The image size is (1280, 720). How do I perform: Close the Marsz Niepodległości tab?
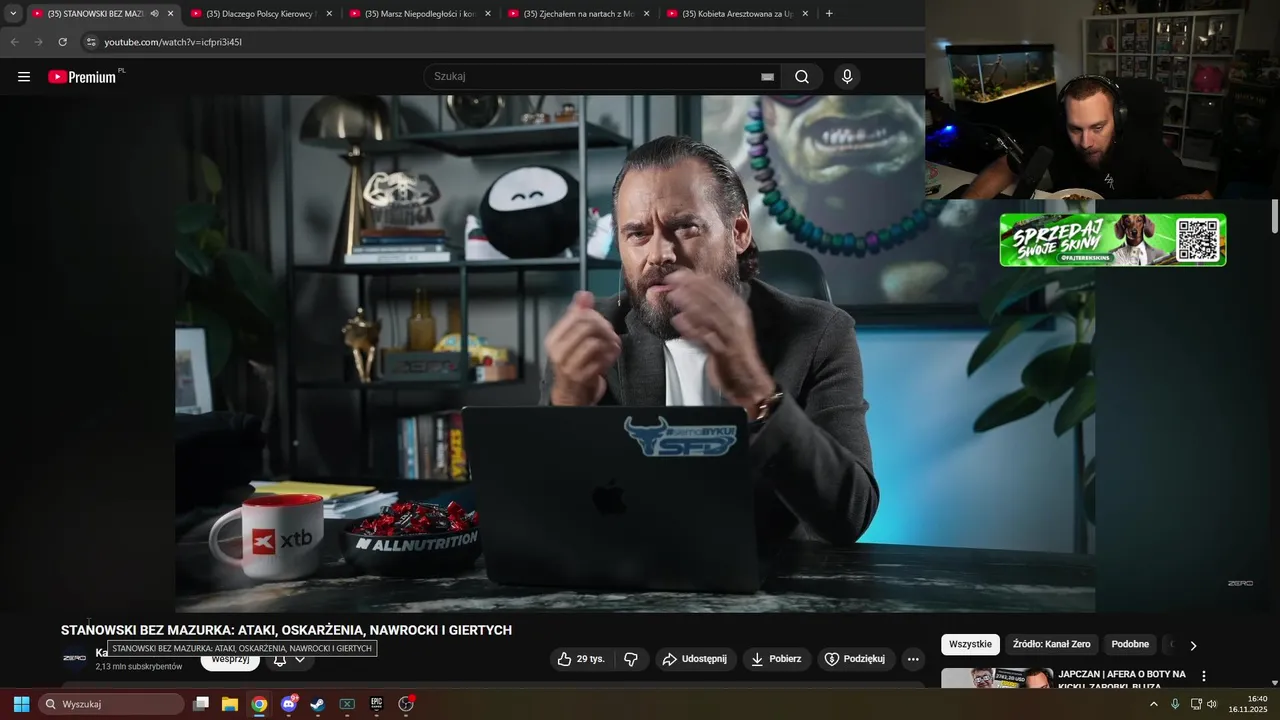coord(488,14)
